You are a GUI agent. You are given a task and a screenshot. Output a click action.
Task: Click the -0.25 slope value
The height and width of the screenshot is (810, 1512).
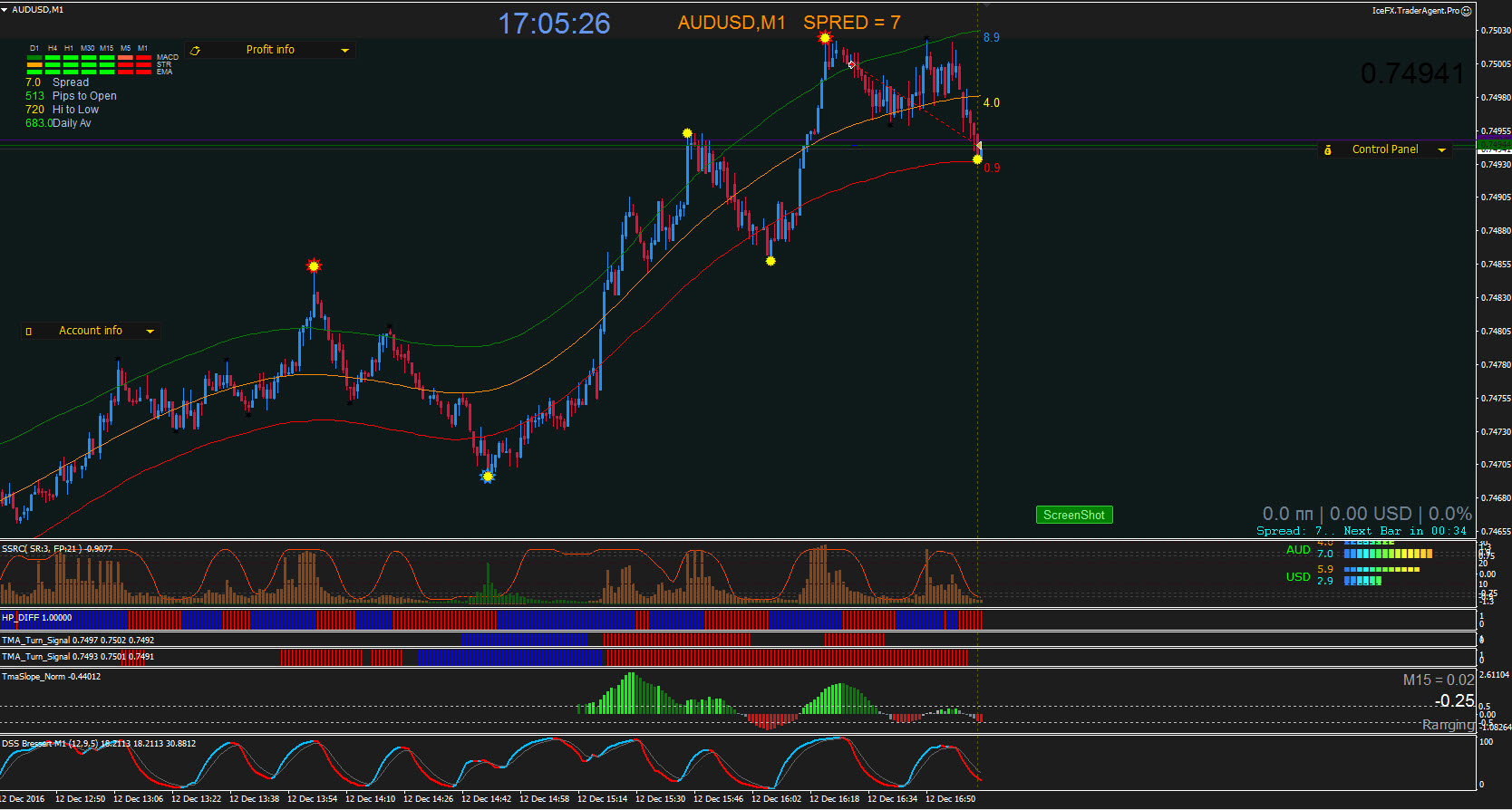tap(1455, 700)
